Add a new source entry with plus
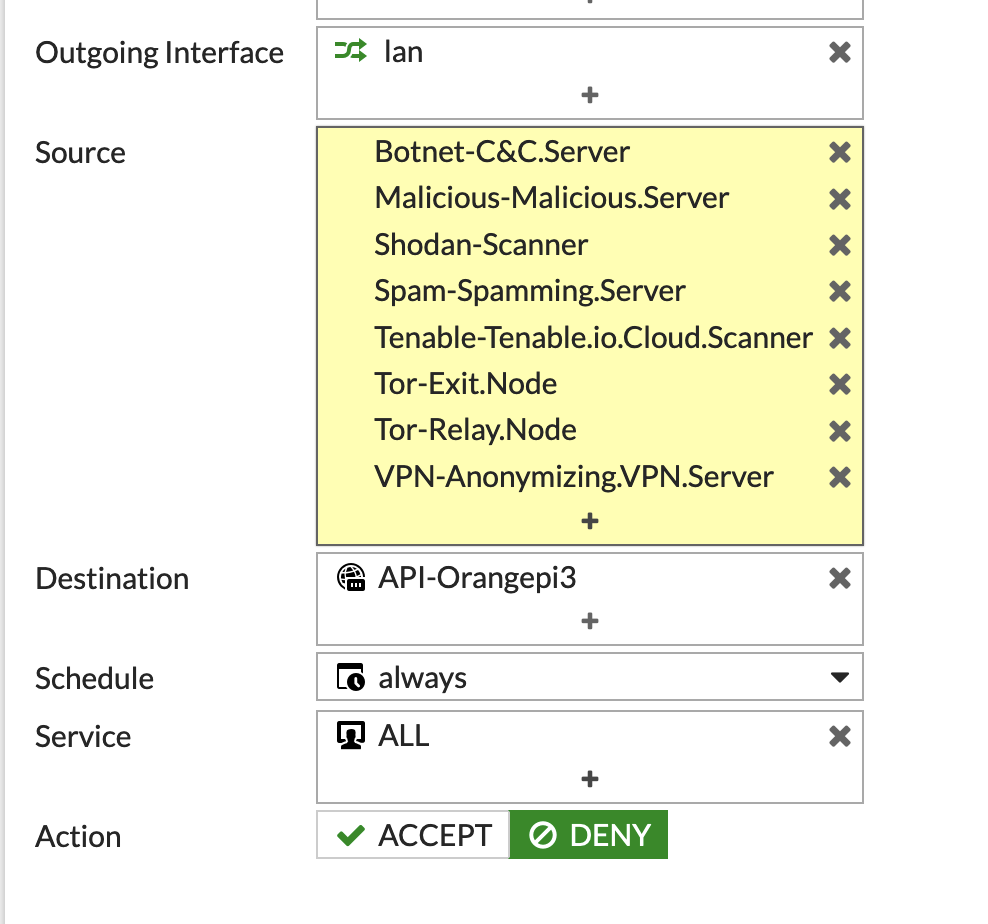 (590, 521)
